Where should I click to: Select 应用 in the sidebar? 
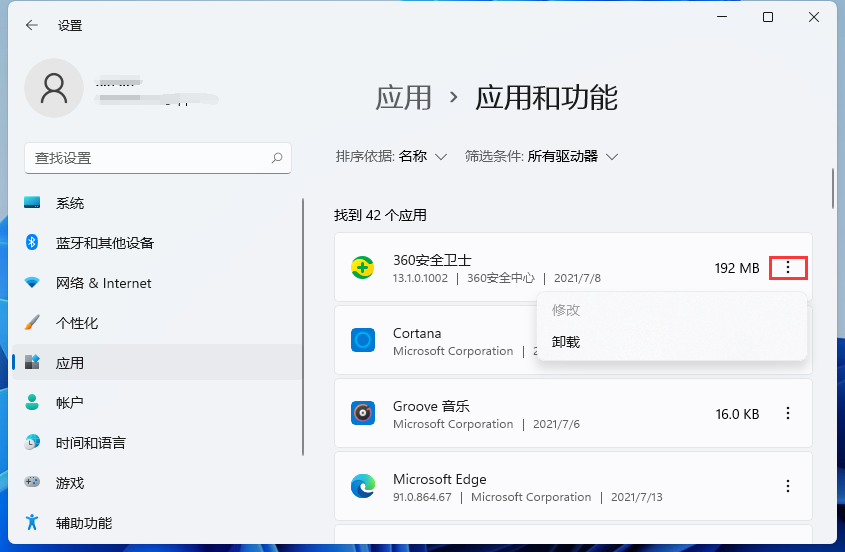[x=157, y=363]
